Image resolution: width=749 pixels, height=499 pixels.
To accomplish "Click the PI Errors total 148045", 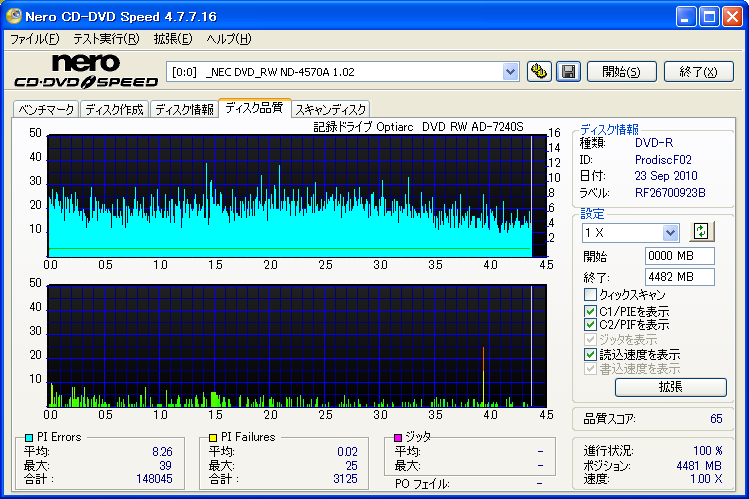I will pos(154,478).
